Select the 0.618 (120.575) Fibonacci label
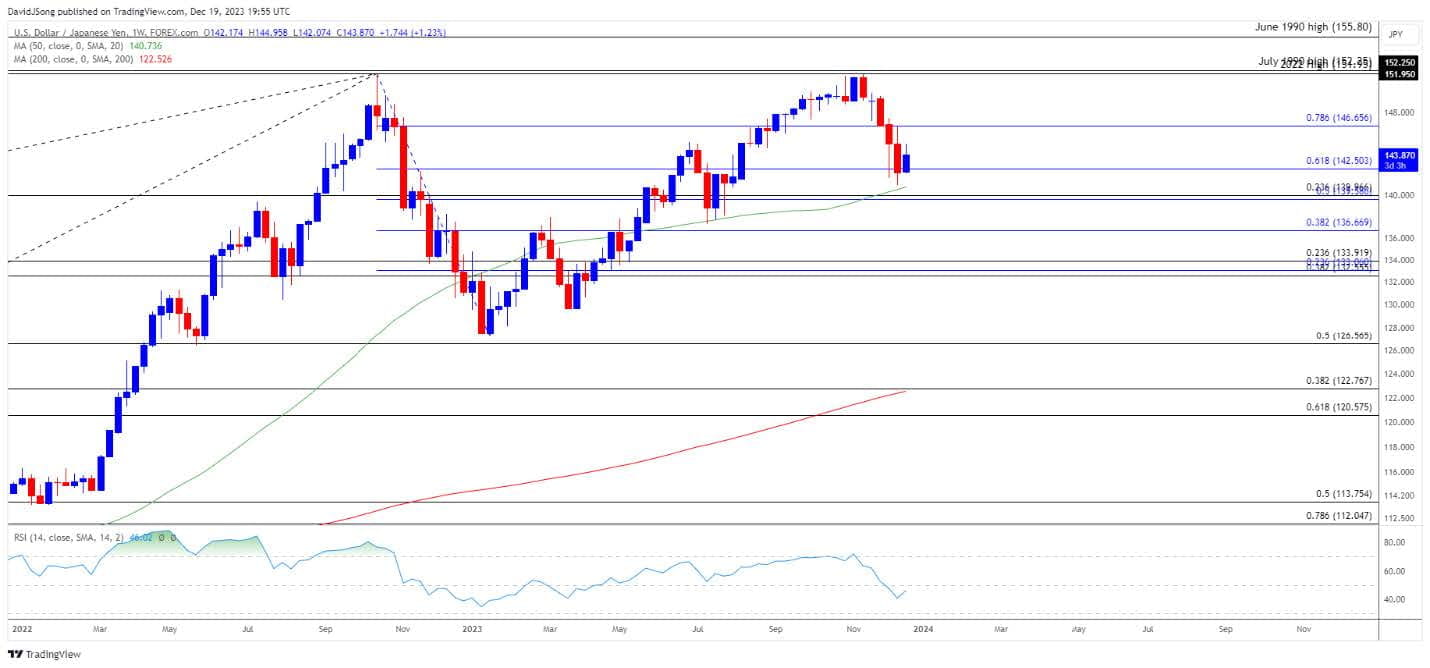1430x668 pixels. point(1339,407)
